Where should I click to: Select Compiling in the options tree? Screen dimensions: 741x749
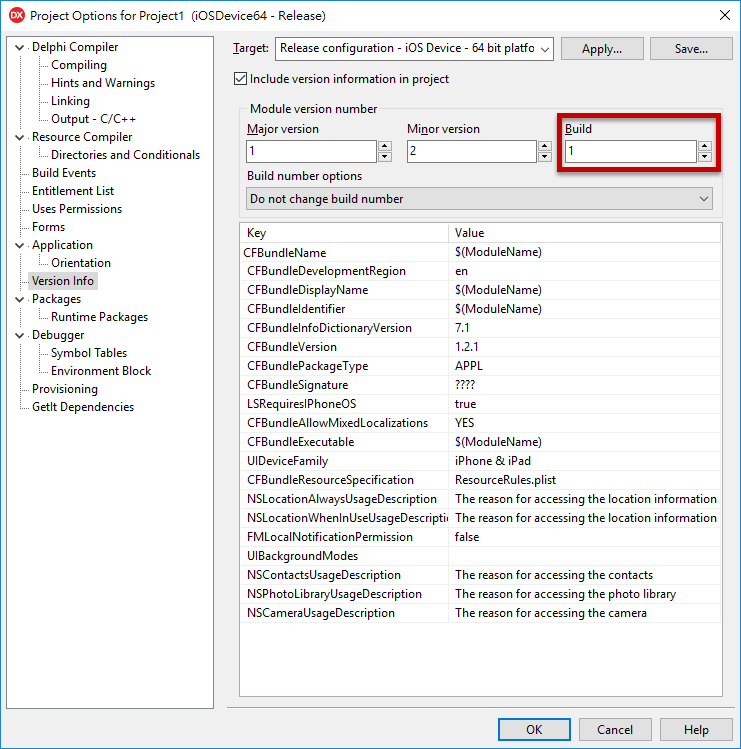point(79,65)
